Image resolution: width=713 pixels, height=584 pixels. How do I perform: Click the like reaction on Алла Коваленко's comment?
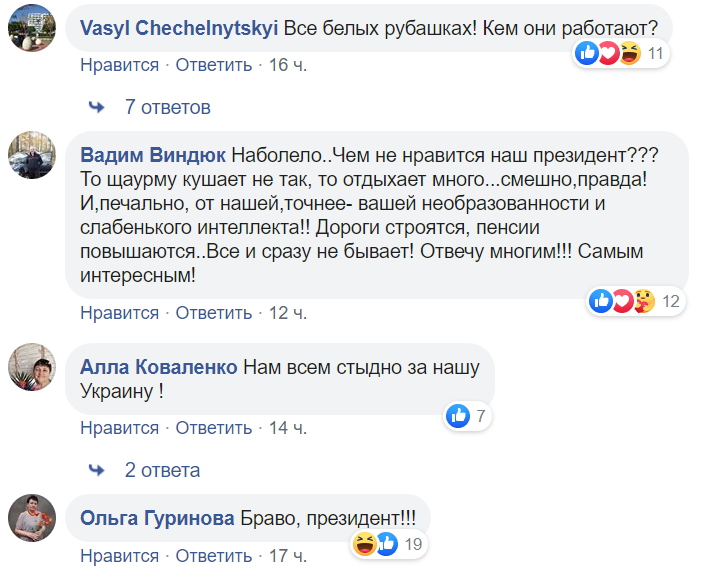458,415
